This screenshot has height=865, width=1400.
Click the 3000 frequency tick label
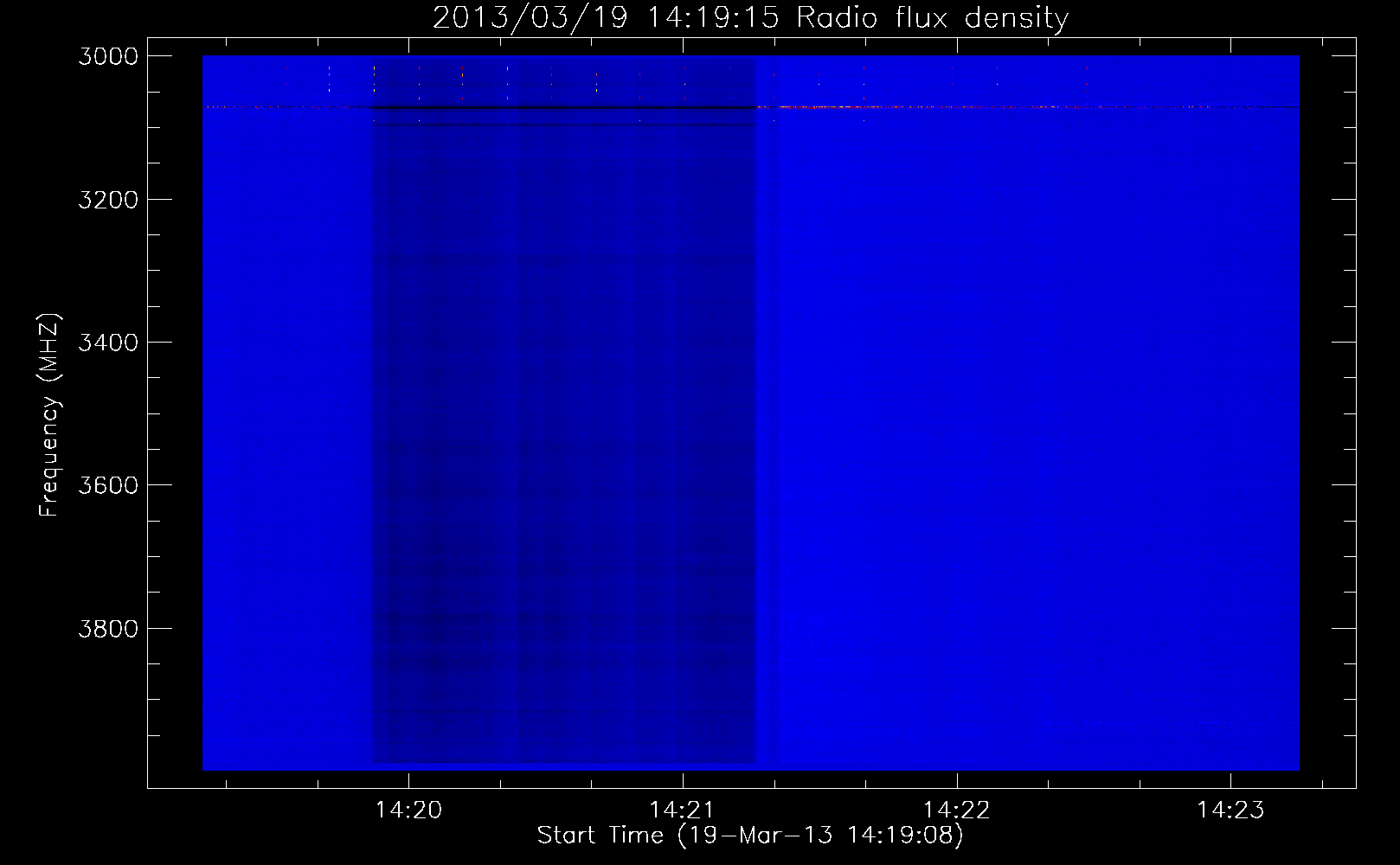(108, 56)
